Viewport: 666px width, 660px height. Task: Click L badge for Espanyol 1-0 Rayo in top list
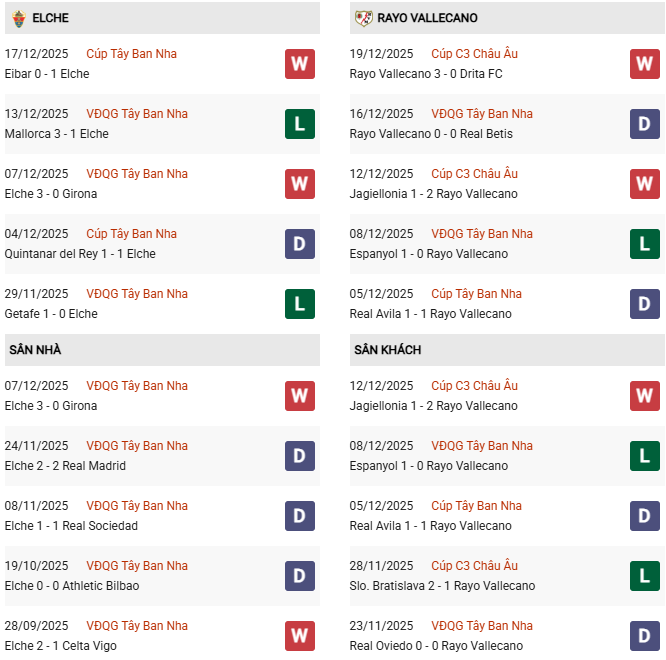644,244
